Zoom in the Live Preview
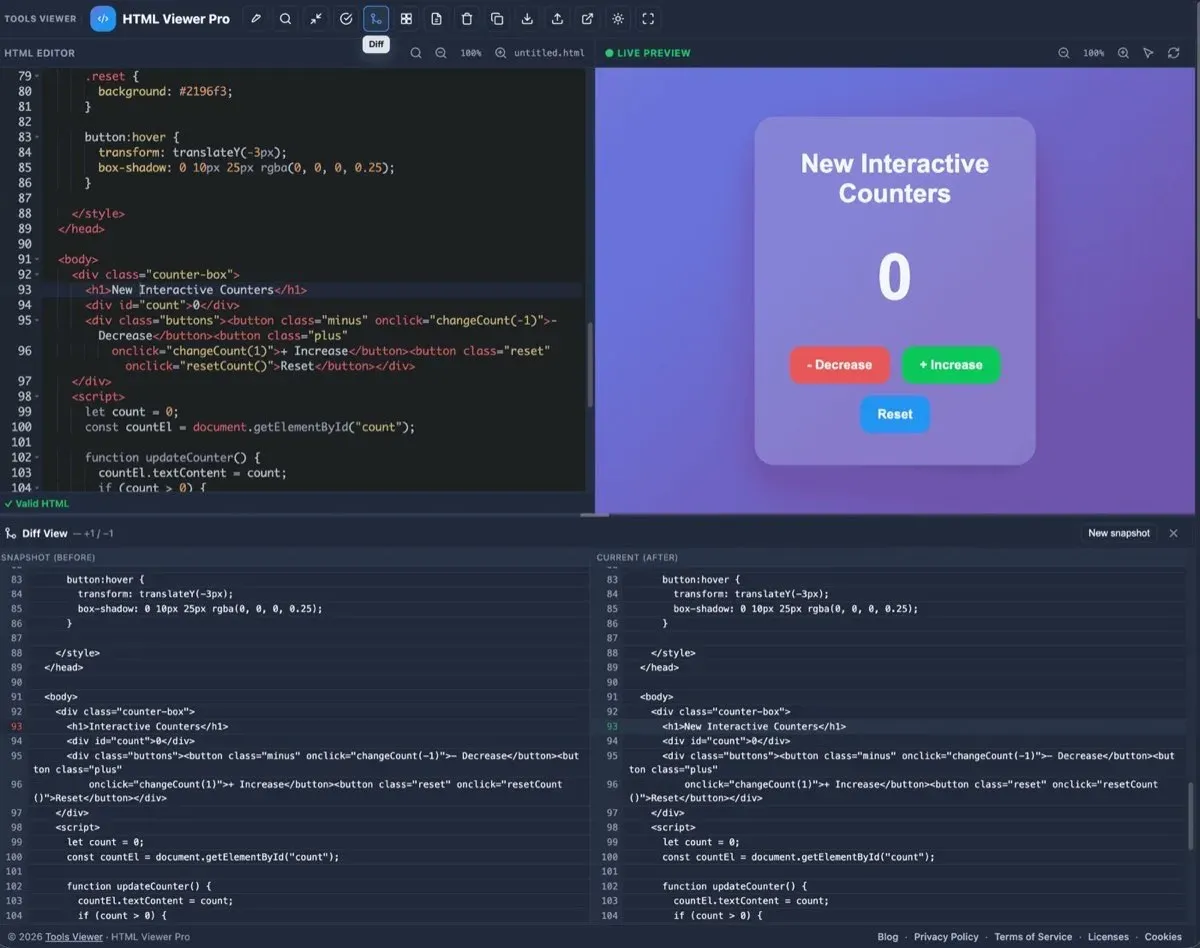Viewport: 1200px width, 948px height. coord(1123,53)
